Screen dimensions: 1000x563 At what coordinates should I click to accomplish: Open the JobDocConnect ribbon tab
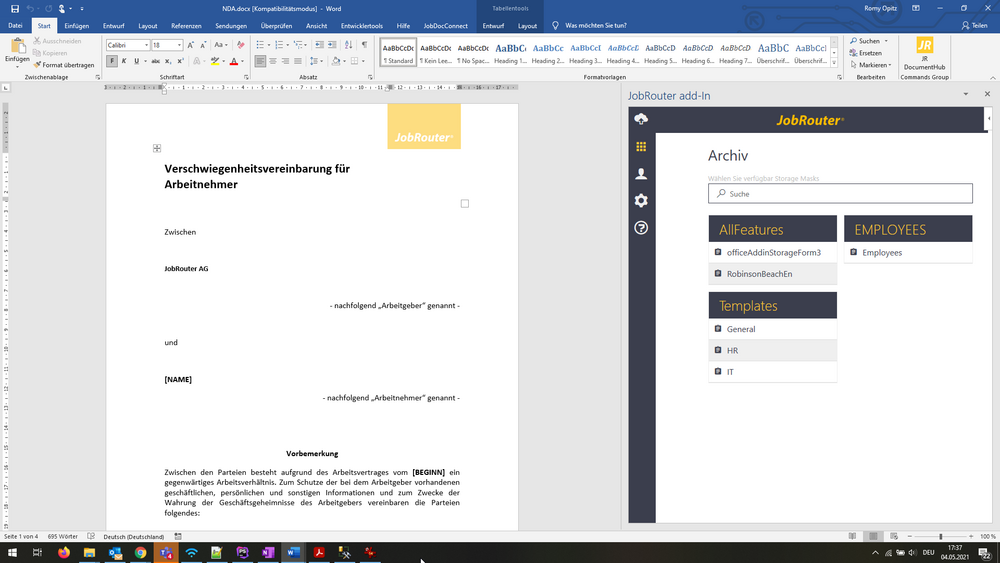pyautogui.click(x=445, y=26)
